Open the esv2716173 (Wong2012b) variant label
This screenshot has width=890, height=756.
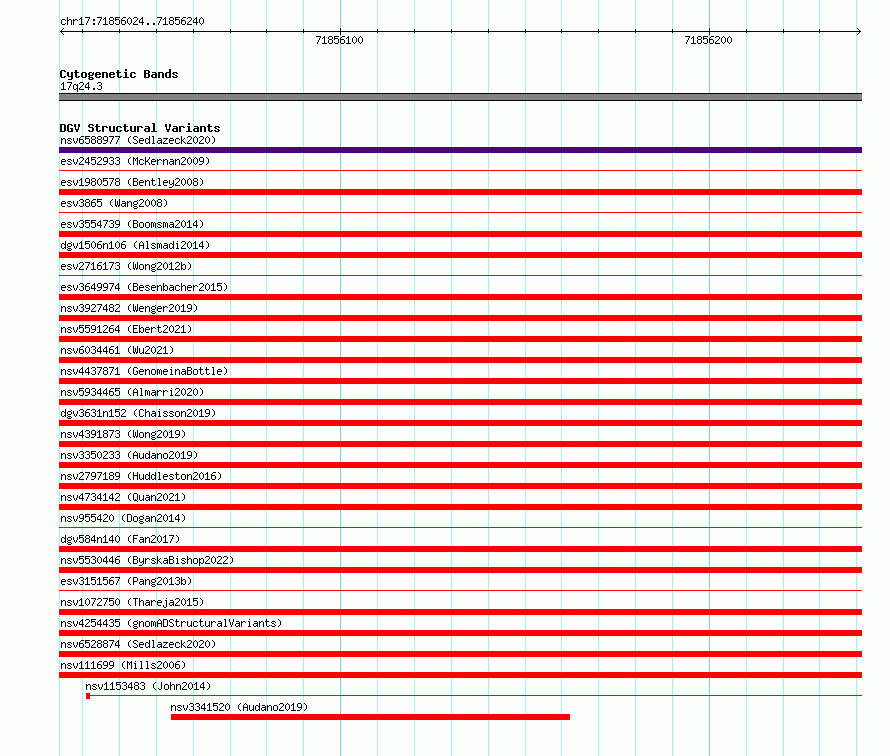coord(126,266)
